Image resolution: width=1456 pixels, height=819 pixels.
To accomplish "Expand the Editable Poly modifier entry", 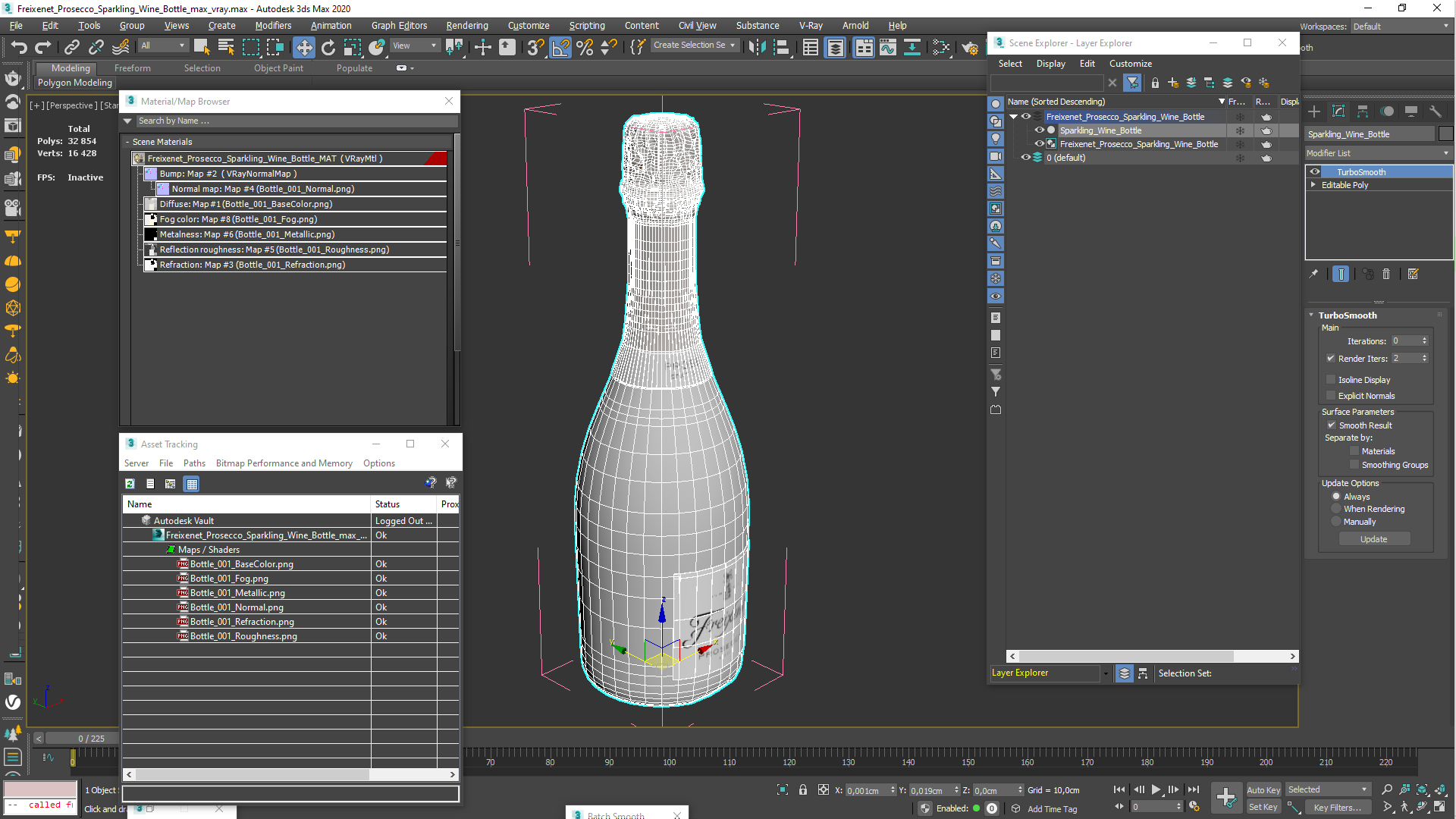I will 1313,185.
